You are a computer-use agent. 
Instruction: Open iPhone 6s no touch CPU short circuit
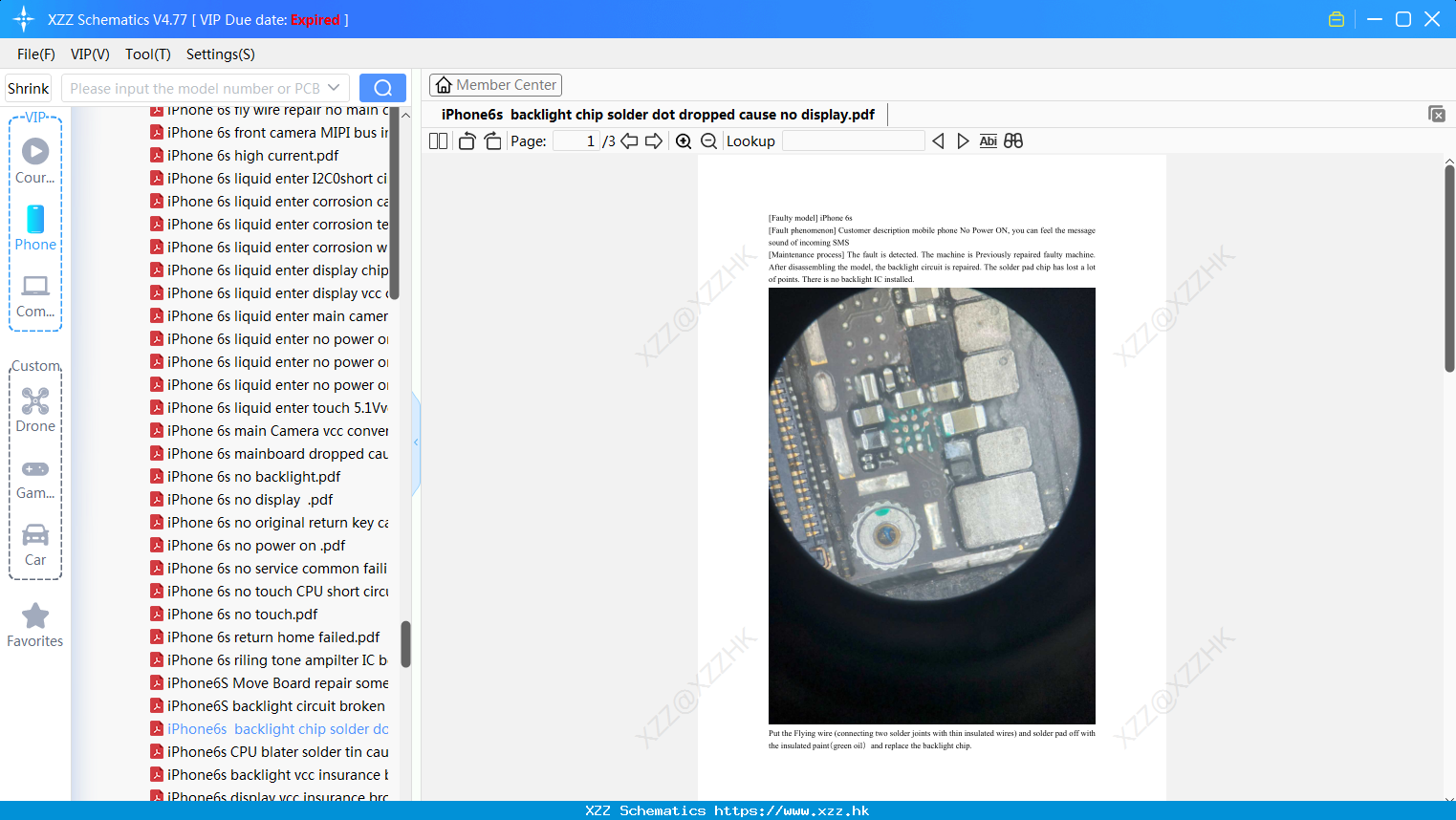tap(270, 592)
